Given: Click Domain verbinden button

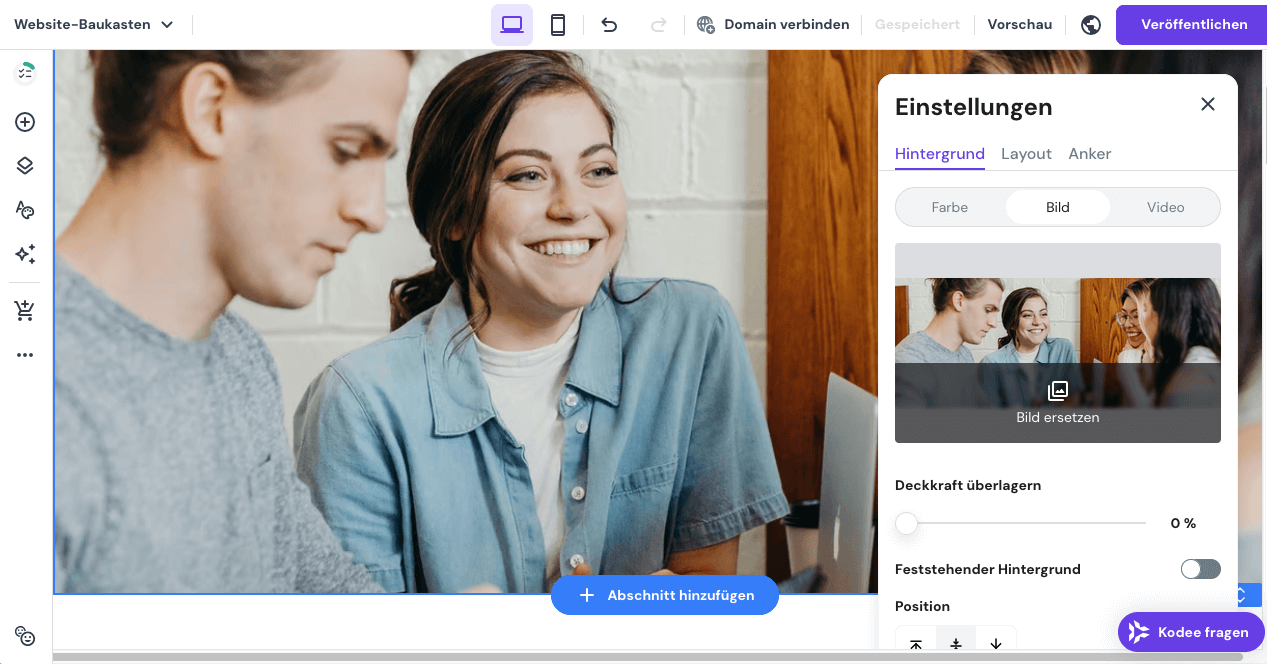Looking at the screenshot, I should 773,24.
